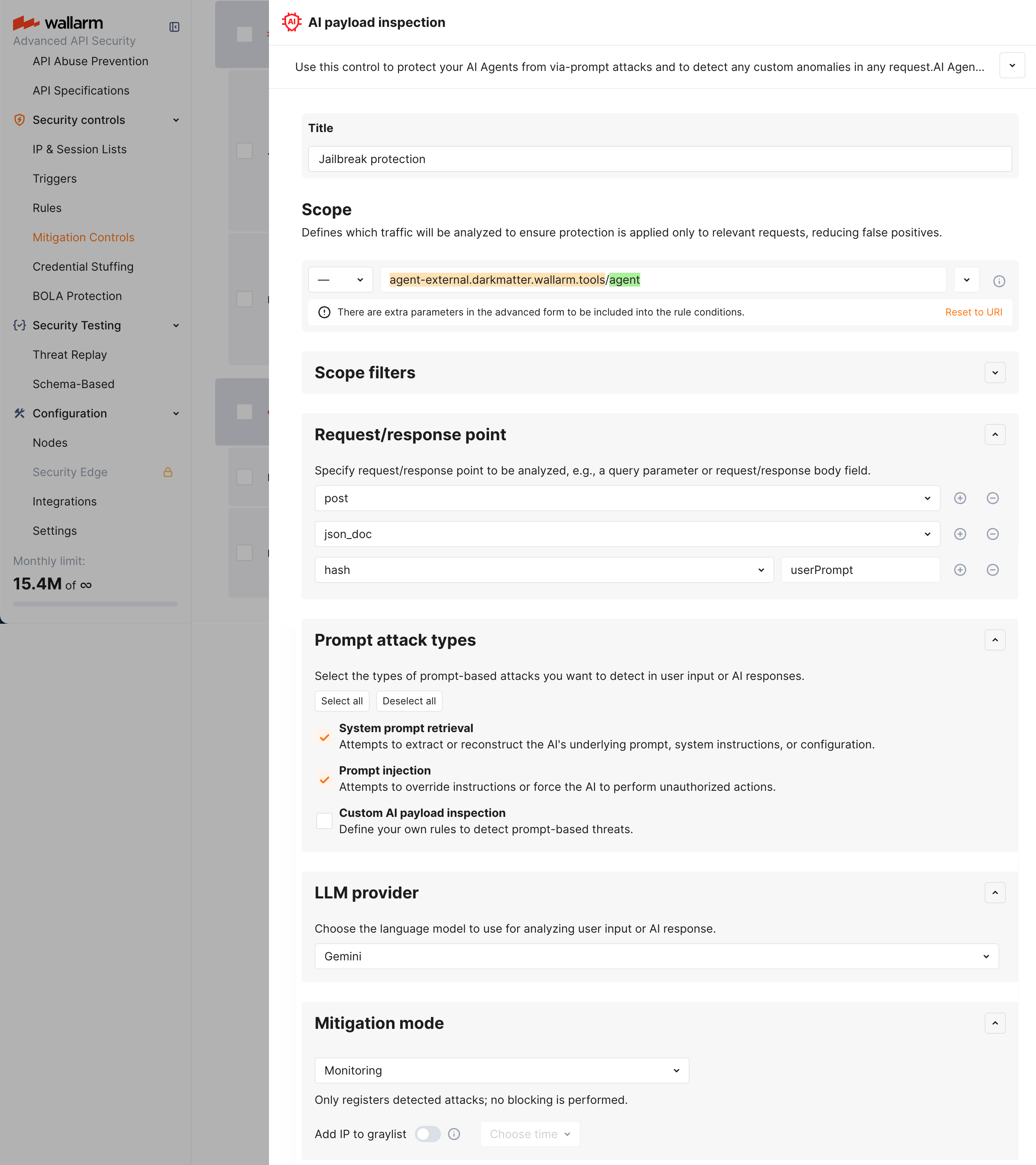Click the AI payload inspection header icon

[292, 22]
